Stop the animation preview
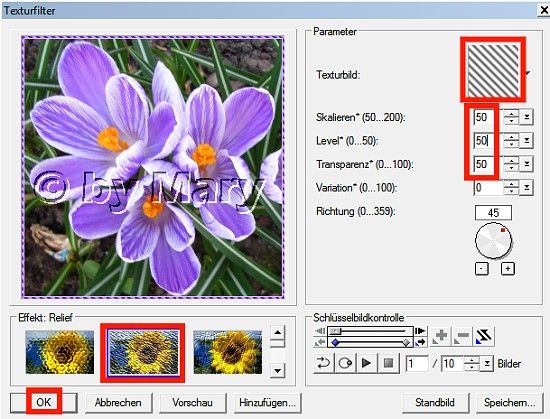 click(388, 363)
